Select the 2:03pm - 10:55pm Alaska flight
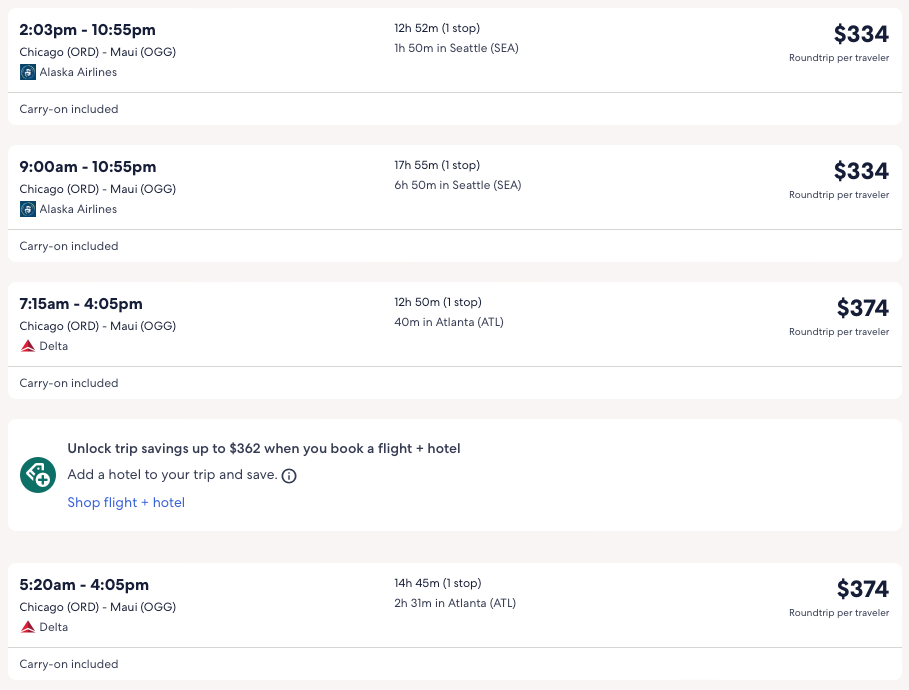 [x=88, y=30]
